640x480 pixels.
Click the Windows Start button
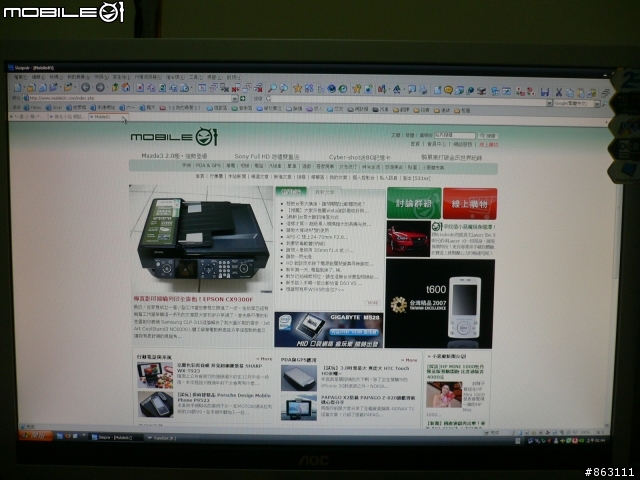tap(35, 436)
